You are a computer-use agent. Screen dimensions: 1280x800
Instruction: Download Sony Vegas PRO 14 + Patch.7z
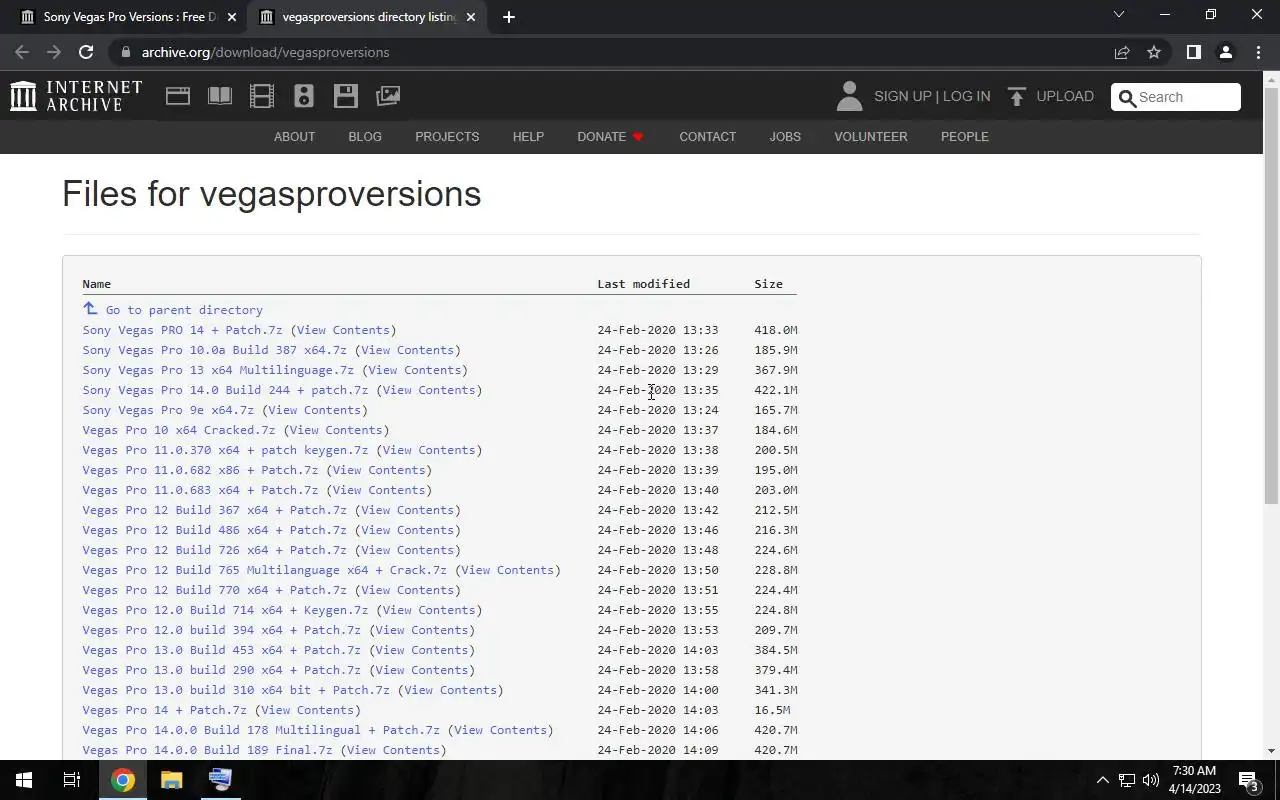pos(183,330)
